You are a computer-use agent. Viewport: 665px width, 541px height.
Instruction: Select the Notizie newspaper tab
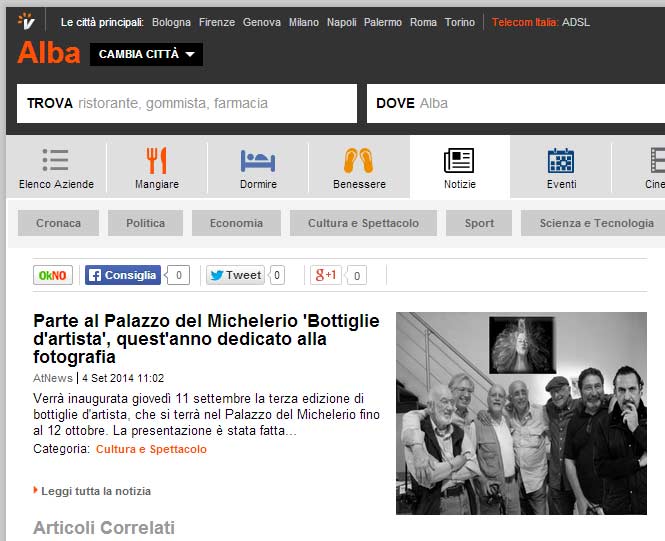click(x=460, y=168)
